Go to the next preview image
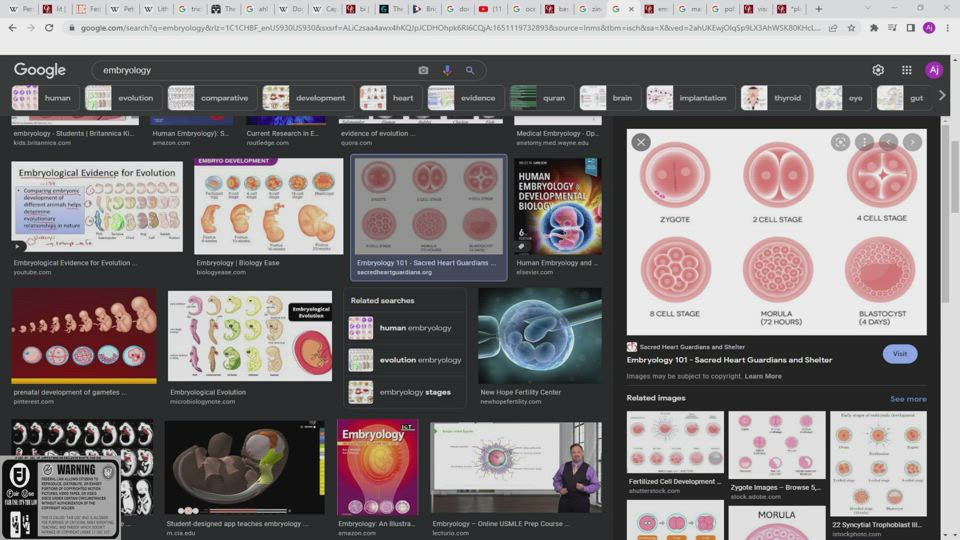 (912, 142)
